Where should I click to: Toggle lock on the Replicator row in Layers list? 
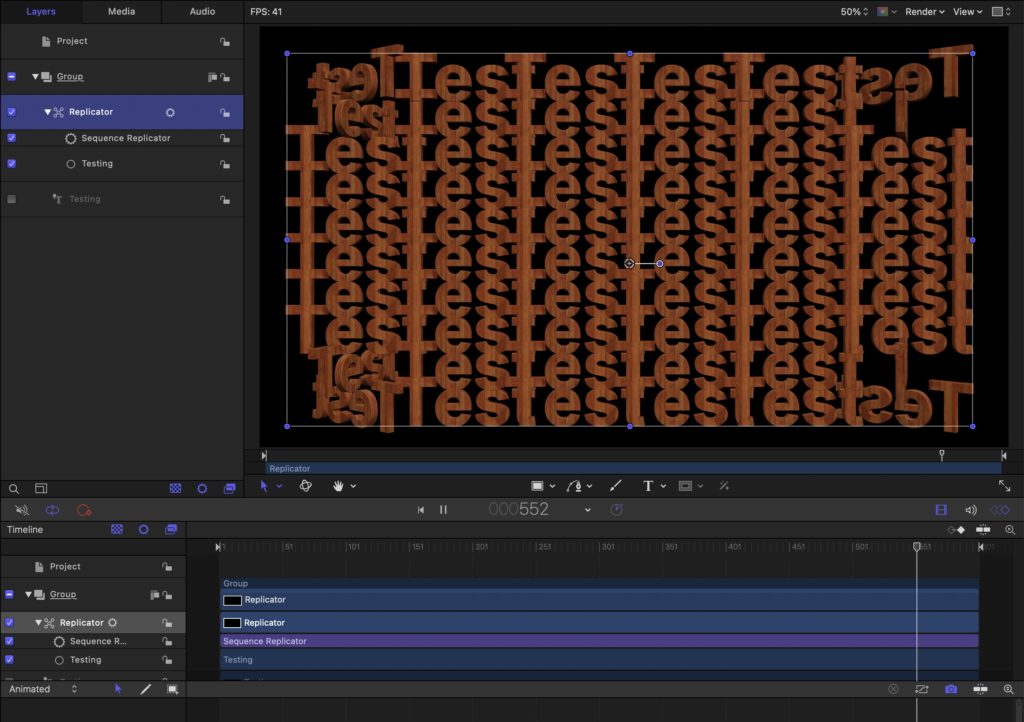pyautogui.click(x=225, y=112)
